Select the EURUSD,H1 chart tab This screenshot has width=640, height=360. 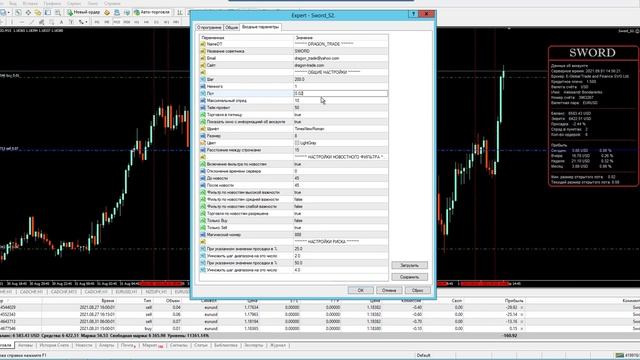(x=126, y=292)
